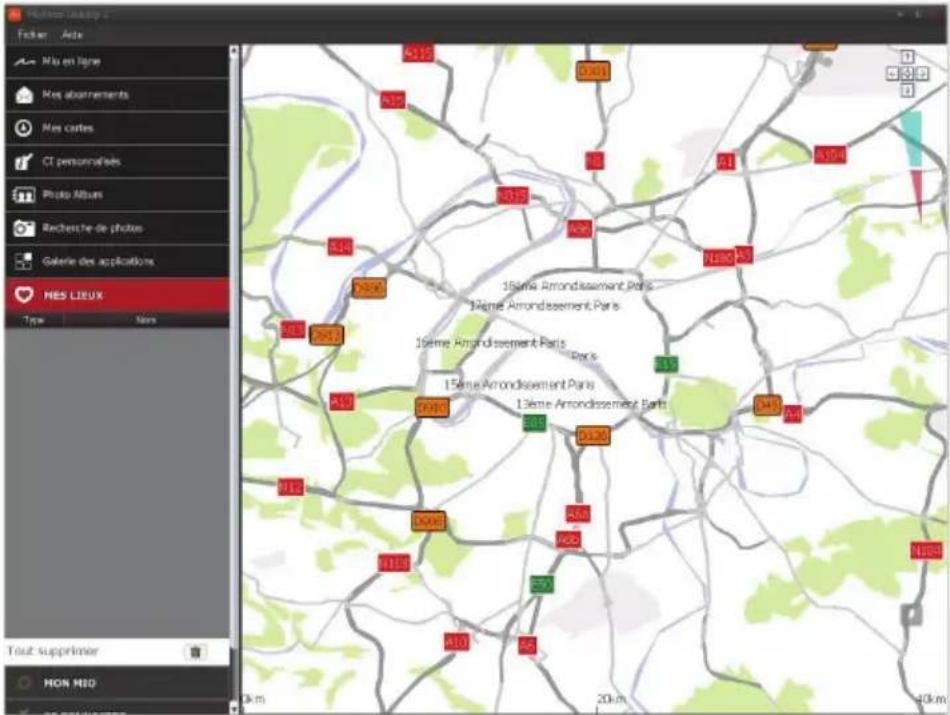Open the Mes abonnements envelope item
The image size is (950, 715).
click(x=117, y=95)
